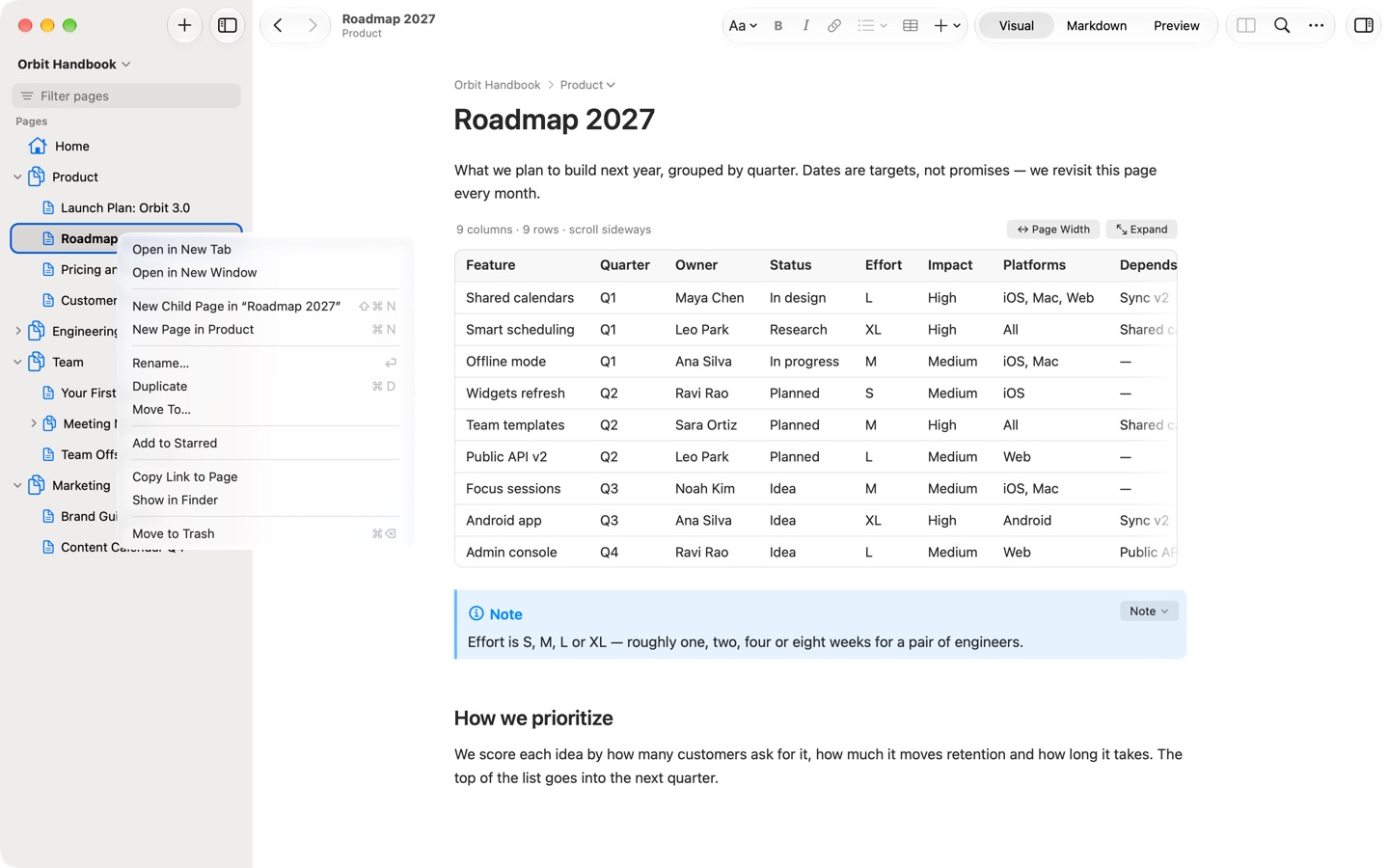
Task: Apply bold formatting
Action: 778,26
